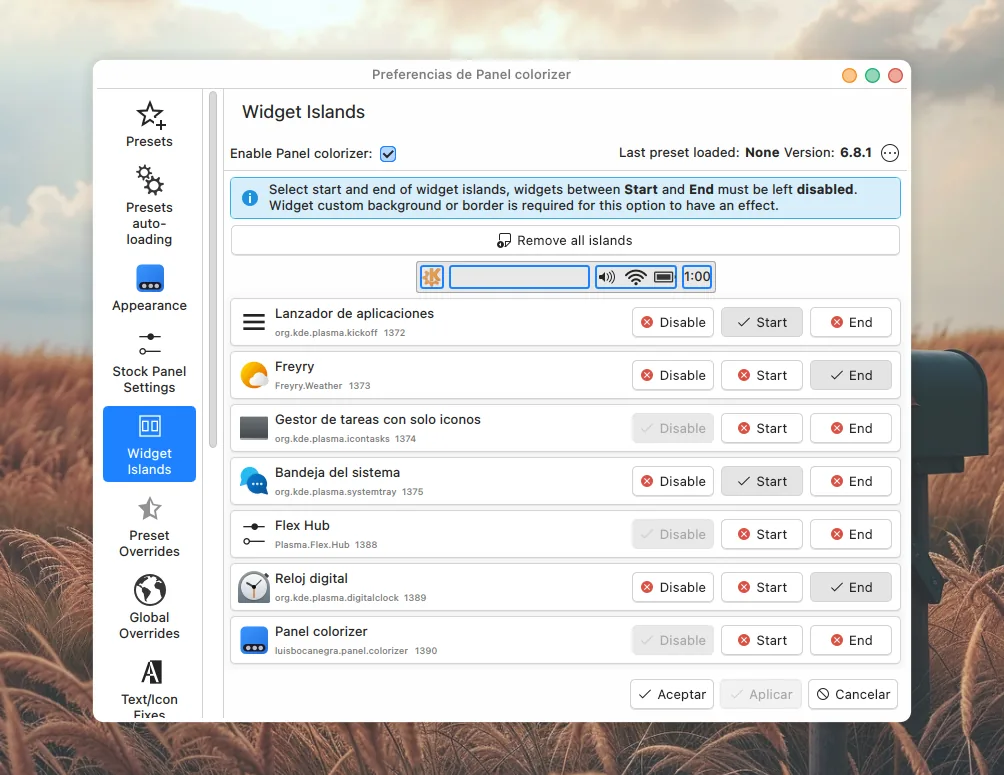Set Flex Hub as island End
The width and height of the screenshot is (1004, 775).
pyautogui.click(x=850, y=534)
